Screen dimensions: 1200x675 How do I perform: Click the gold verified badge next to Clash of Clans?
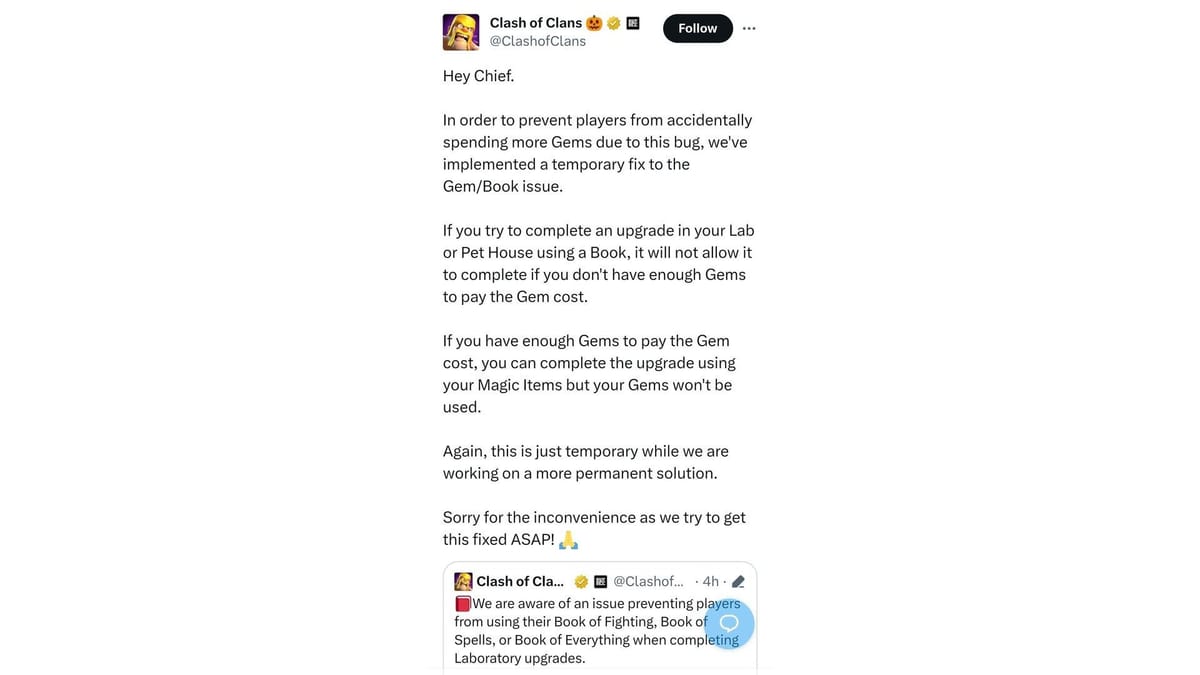[613, 22]
